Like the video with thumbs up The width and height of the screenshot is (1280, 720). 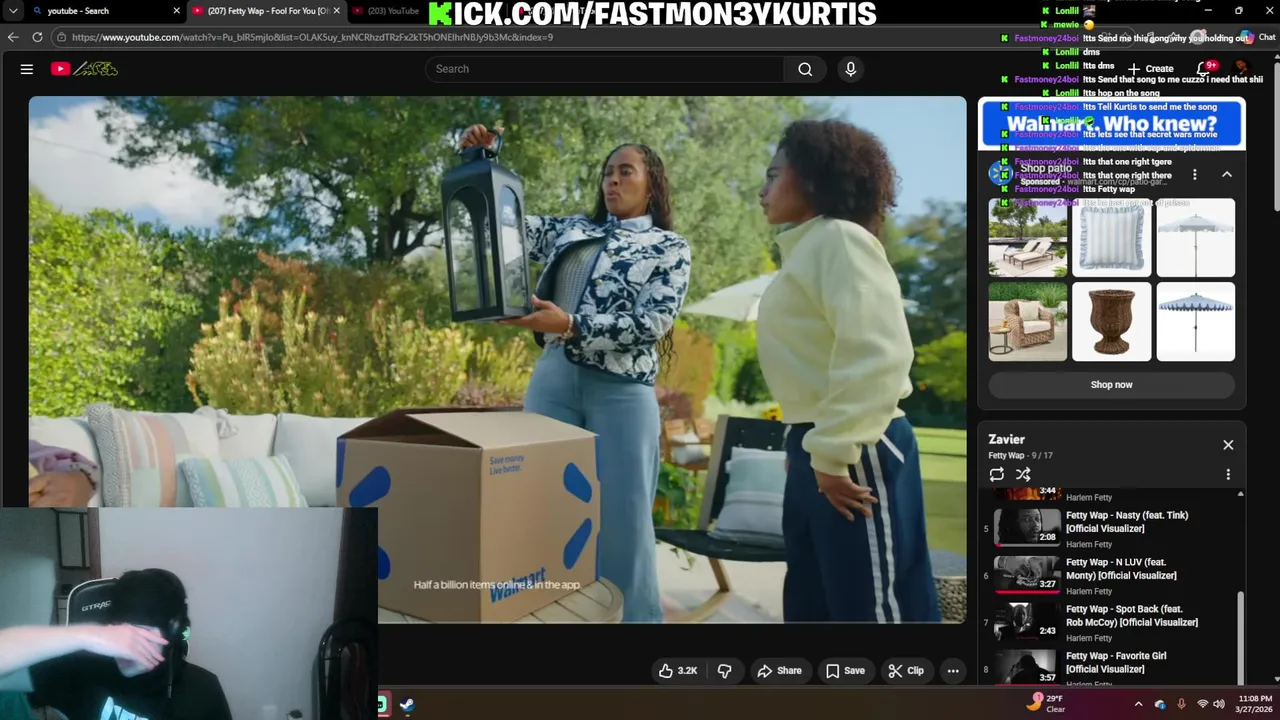pyautogui.click(x=677, y=671)
